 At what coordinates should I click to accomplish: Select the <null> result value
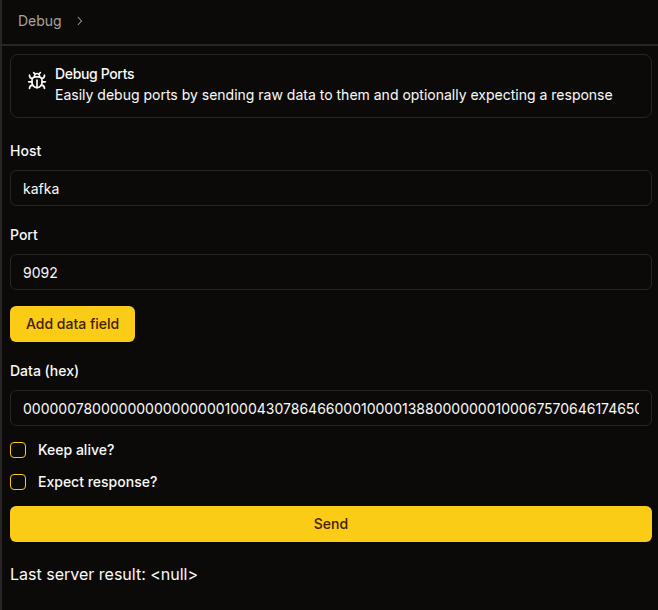click(174, 575)
